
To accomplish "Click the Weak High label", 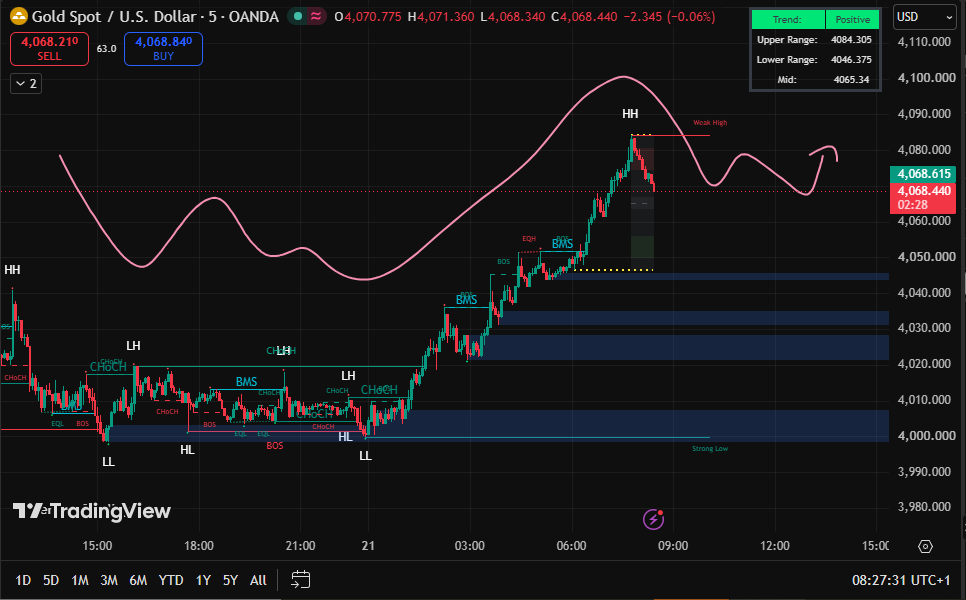I will tap(710, 123).
